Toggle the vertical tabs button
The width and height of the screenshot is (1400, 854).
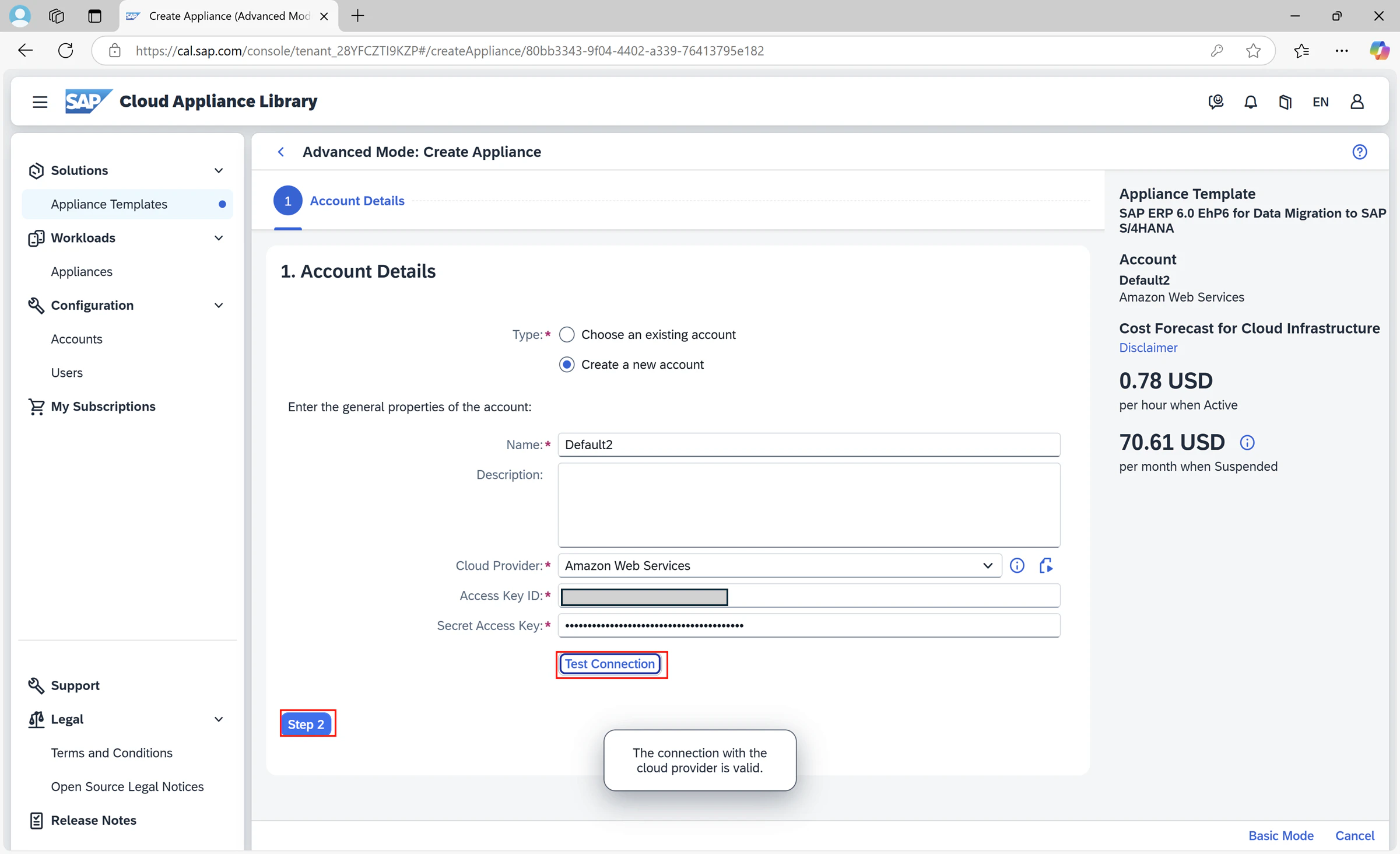tap(94, 16)
